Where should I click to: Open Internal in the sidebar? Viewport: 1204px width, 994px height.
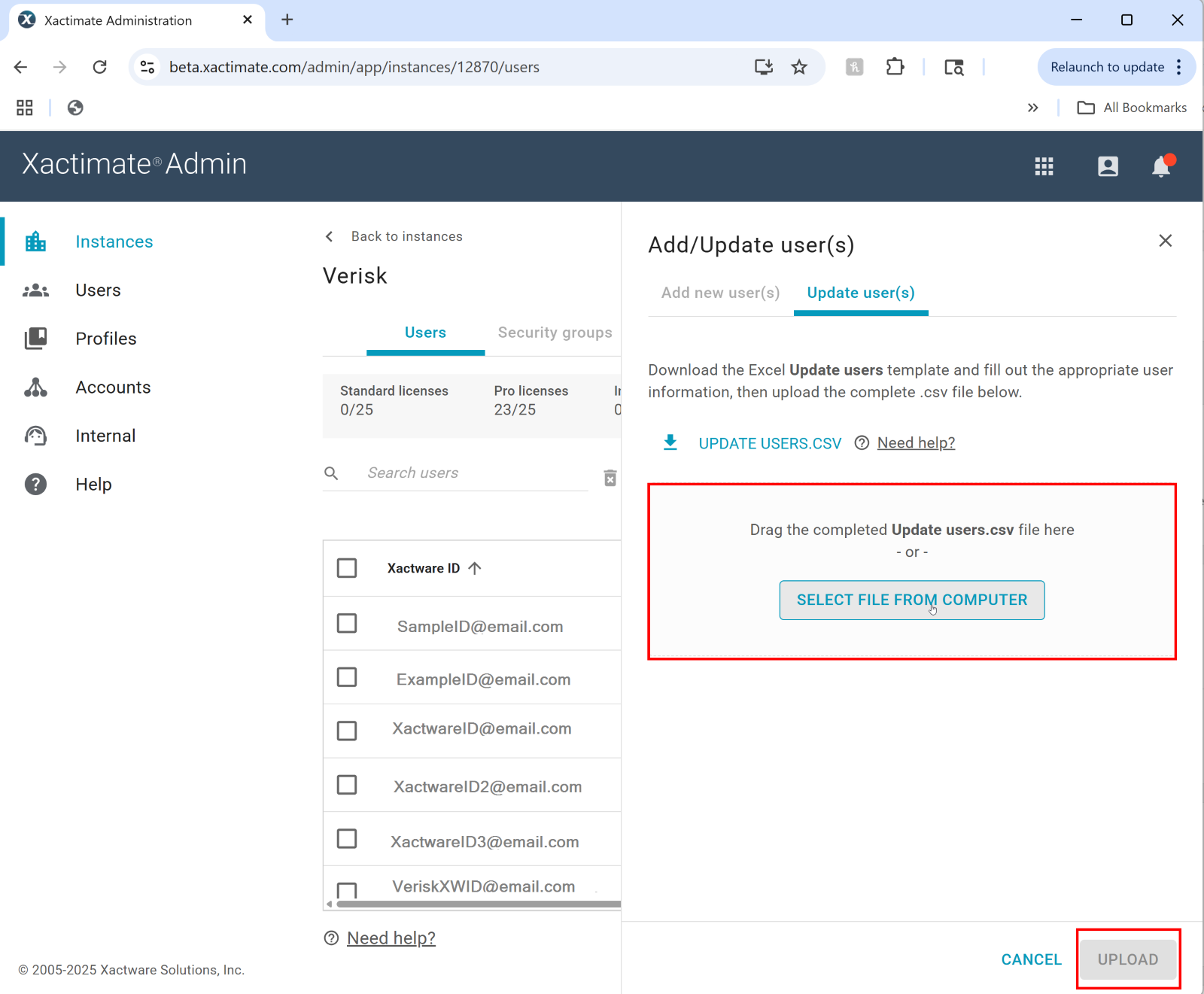point(105,436)
